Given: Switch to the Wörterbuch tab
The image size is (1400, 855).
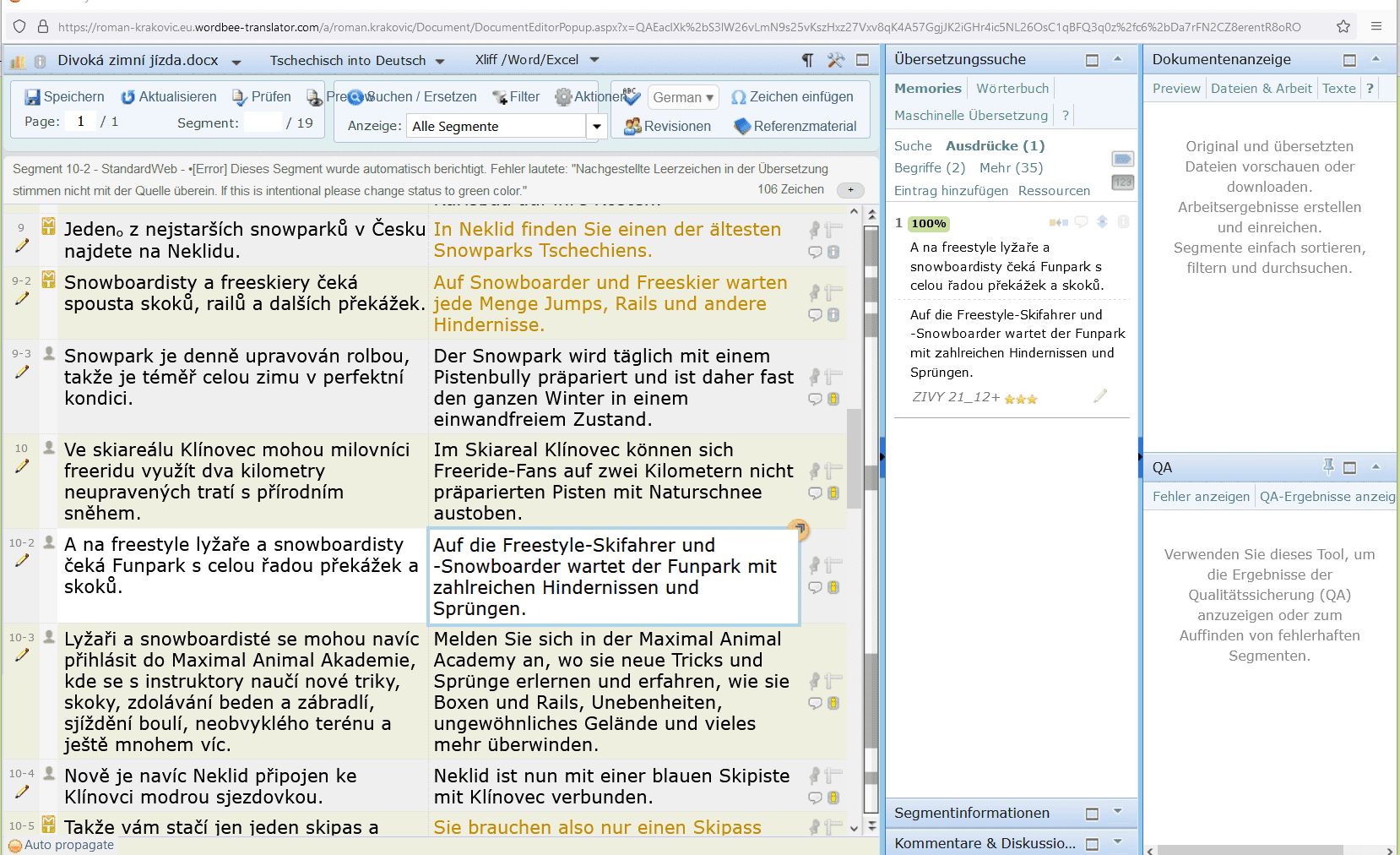Looking at the screenshot, I should (1012, 89).
